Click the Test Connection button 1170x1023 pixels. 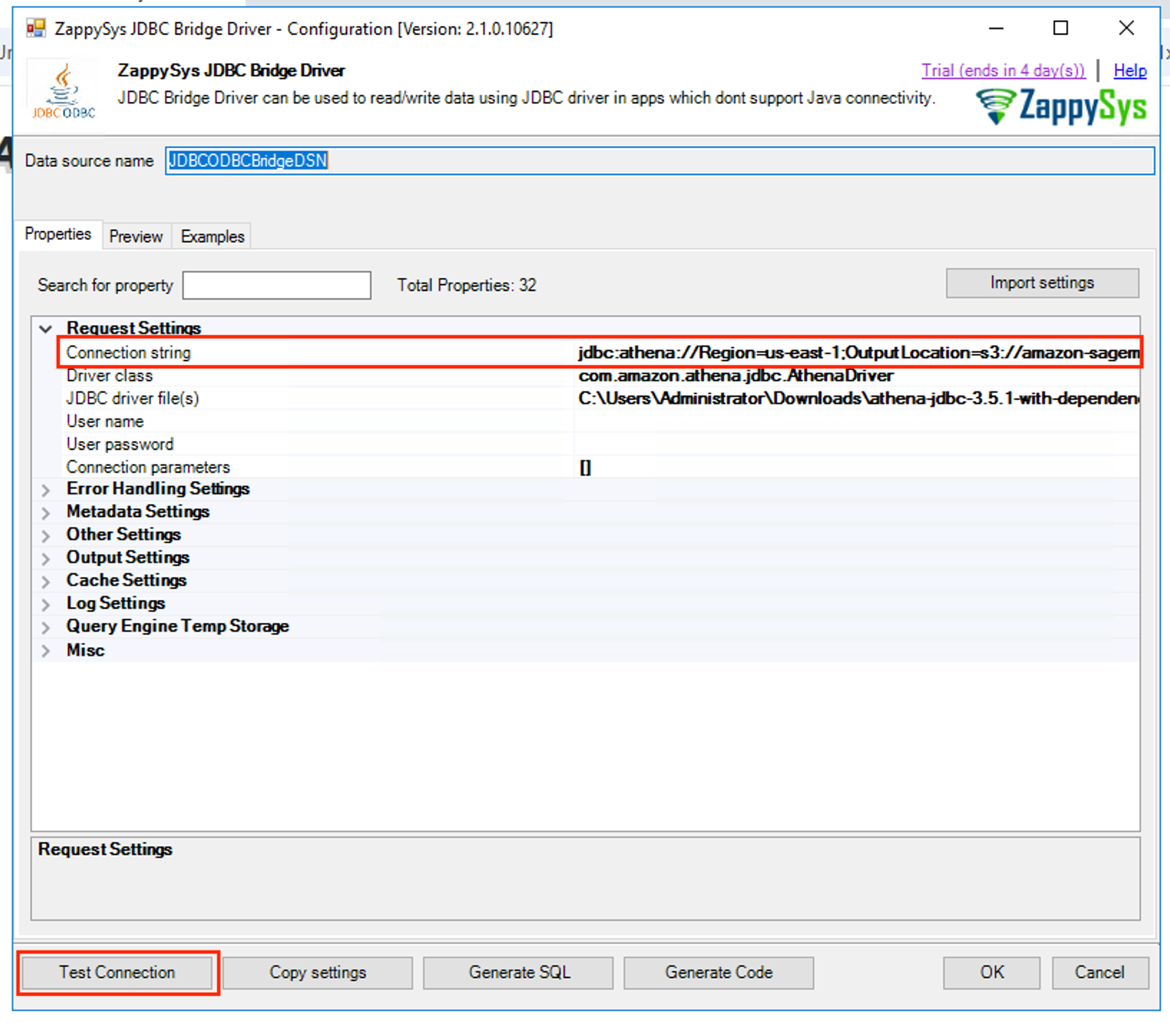click(117, 972)
